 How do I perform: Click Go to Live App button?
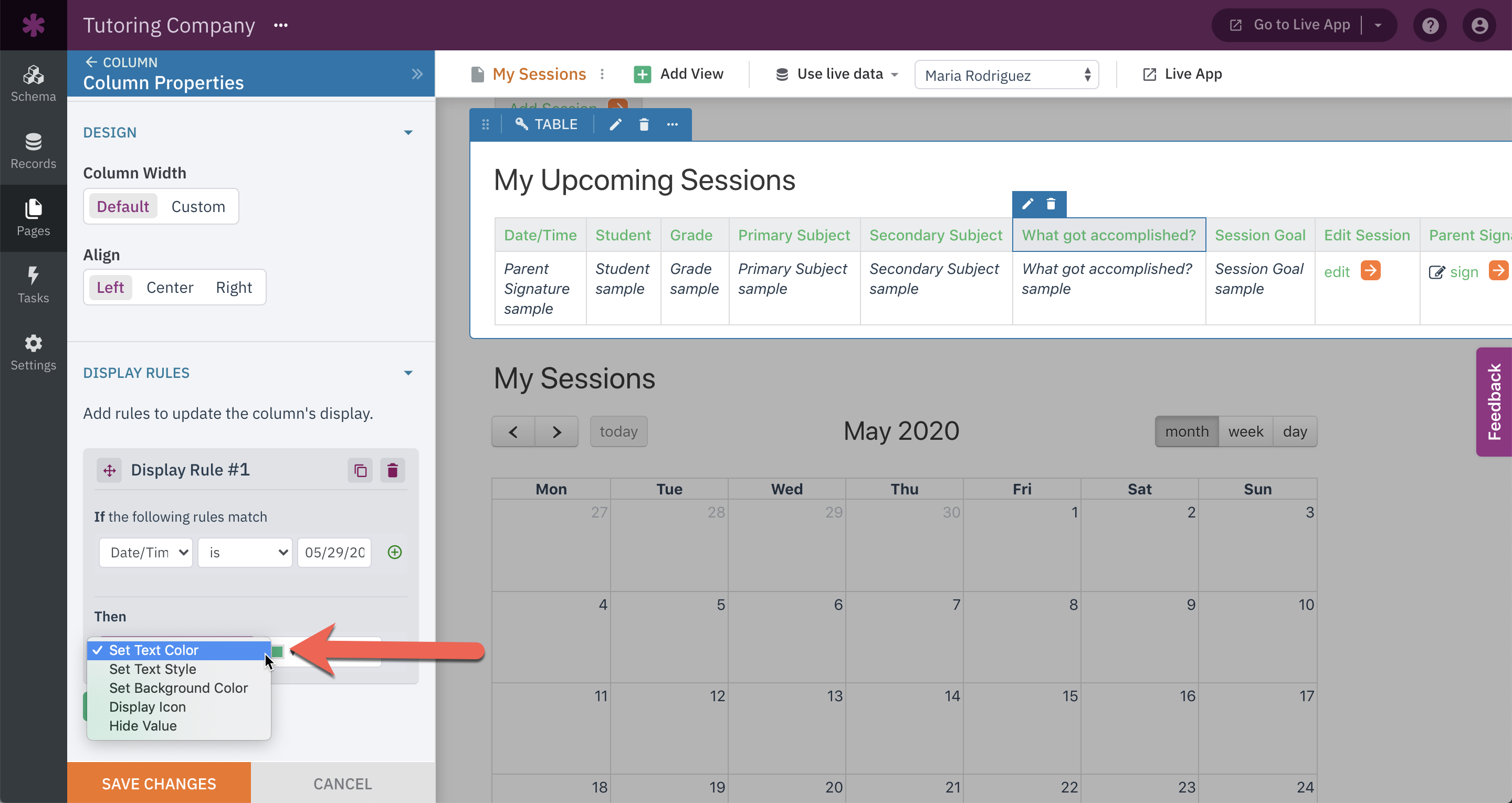coord(1290,25)
